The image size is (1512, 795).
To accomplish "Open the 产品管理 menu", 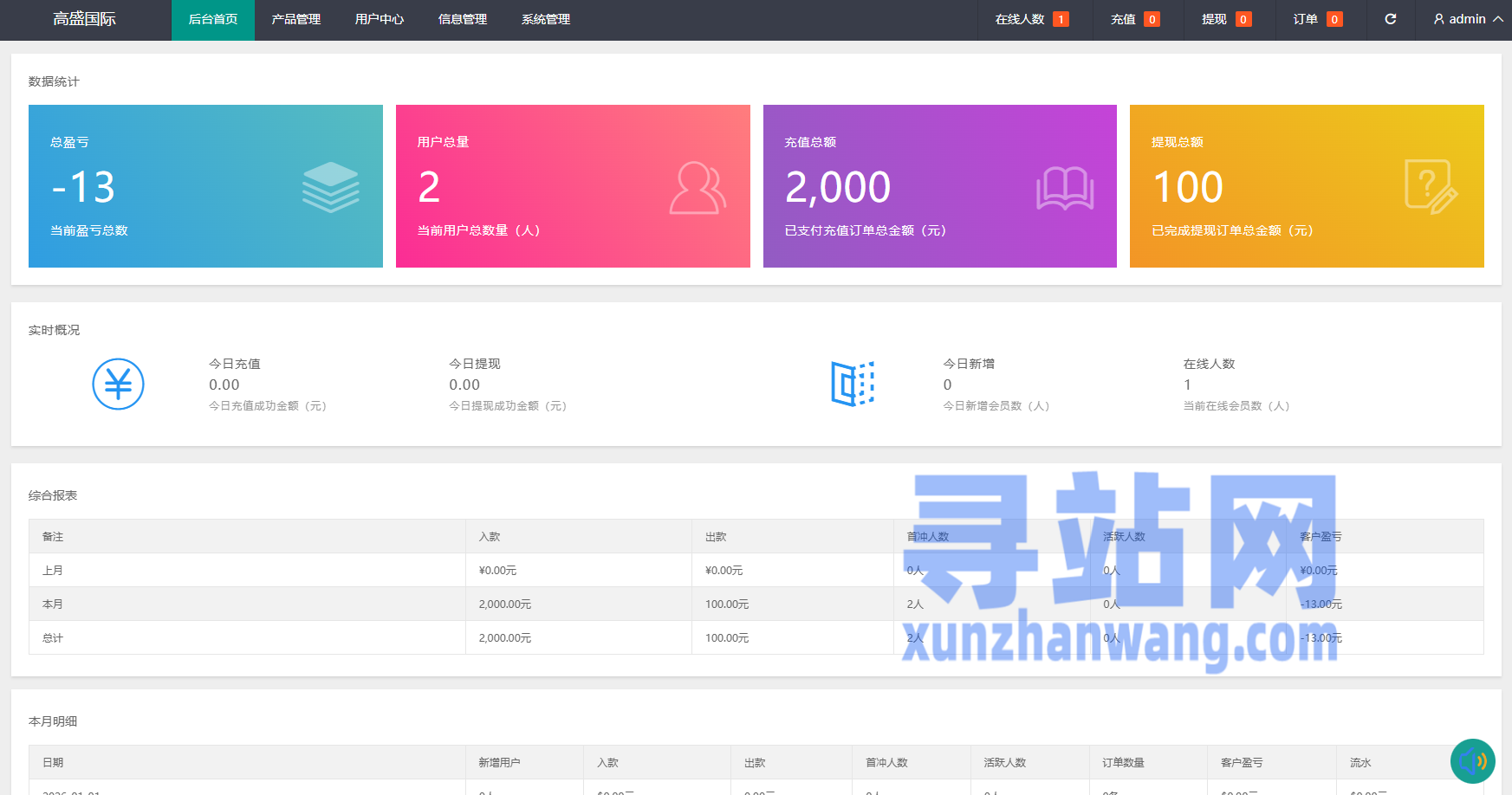I will pyautogui.click(x=295, y=19).
